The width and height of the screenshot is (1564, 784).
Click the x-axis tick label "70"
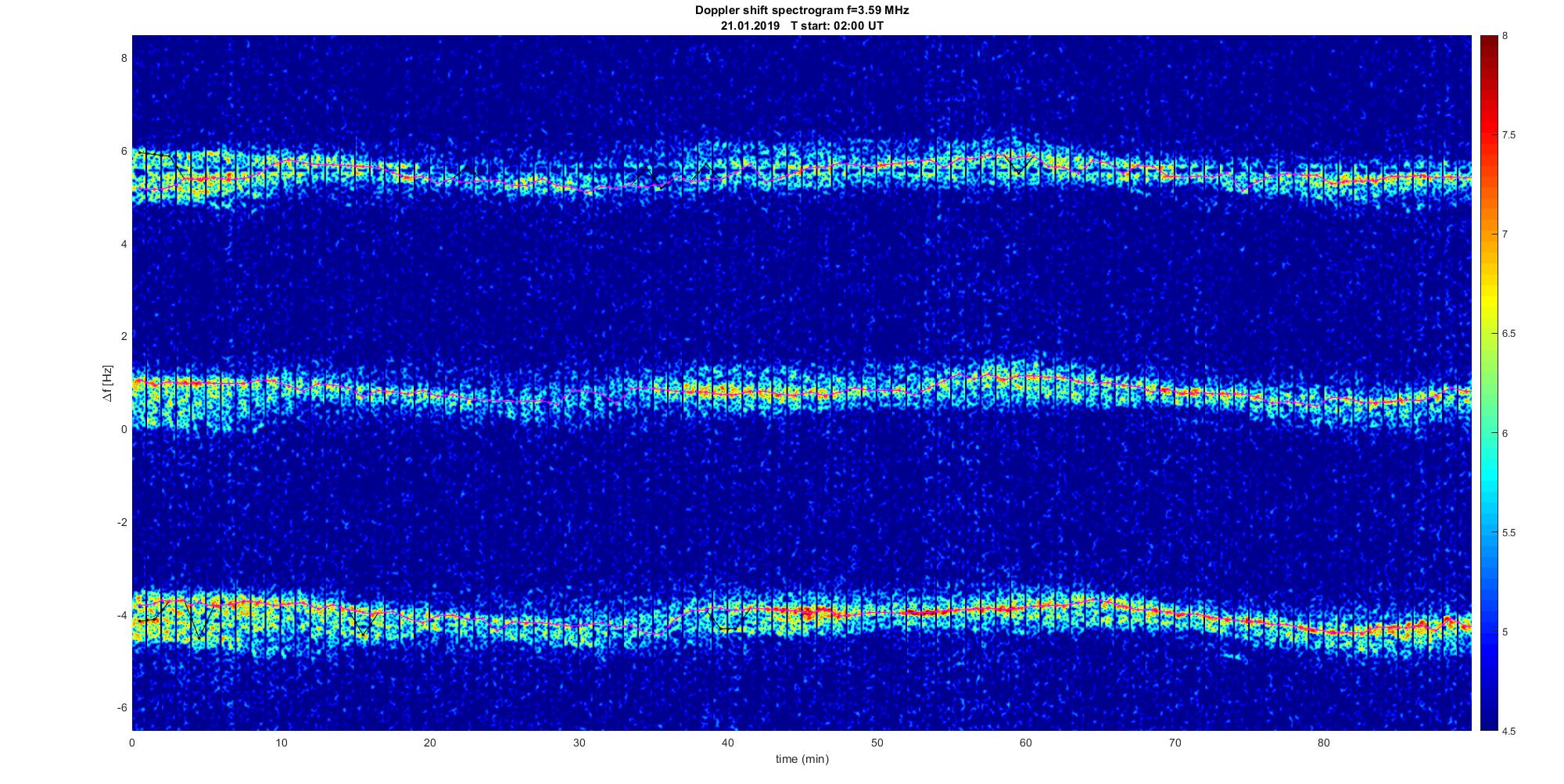[x=1175, y=743]
